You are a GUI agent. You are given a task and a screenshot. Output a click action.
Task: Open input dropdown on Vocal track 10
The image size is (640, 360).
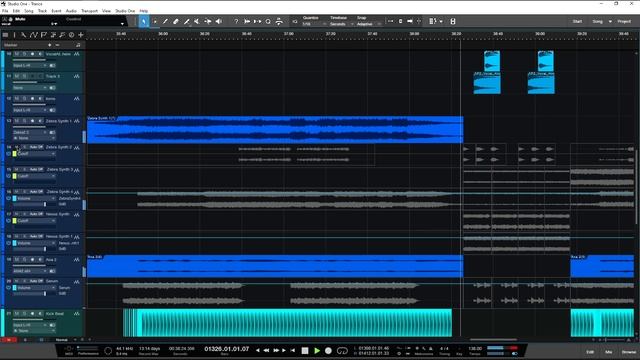click(x=29, y=65)
